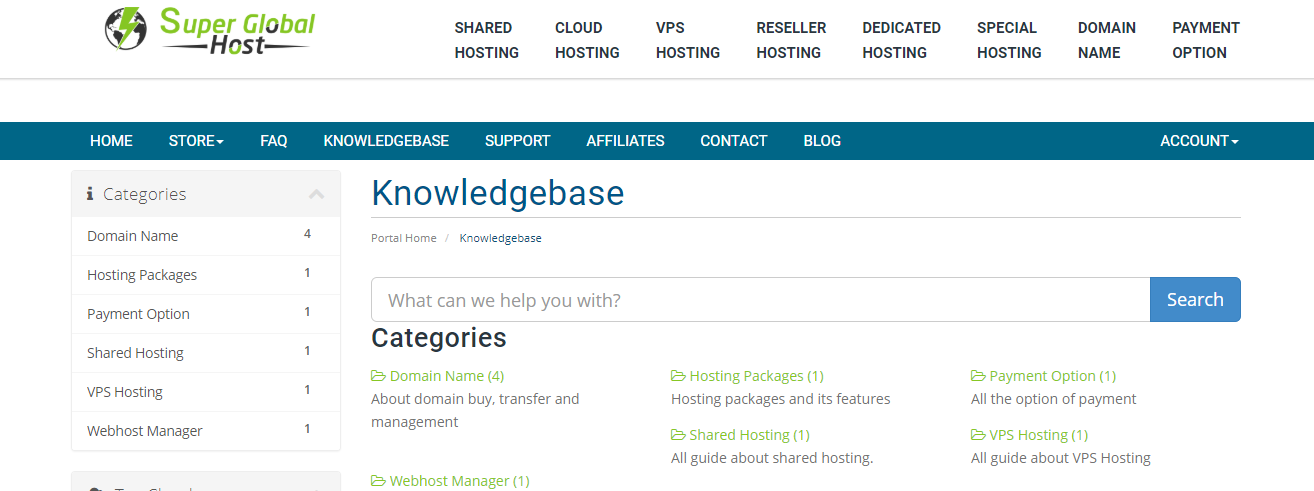This screenshot has height=491, width=1314.
Task: Select Cloud Hosting in top navigation
Action: tap(587, 40)
